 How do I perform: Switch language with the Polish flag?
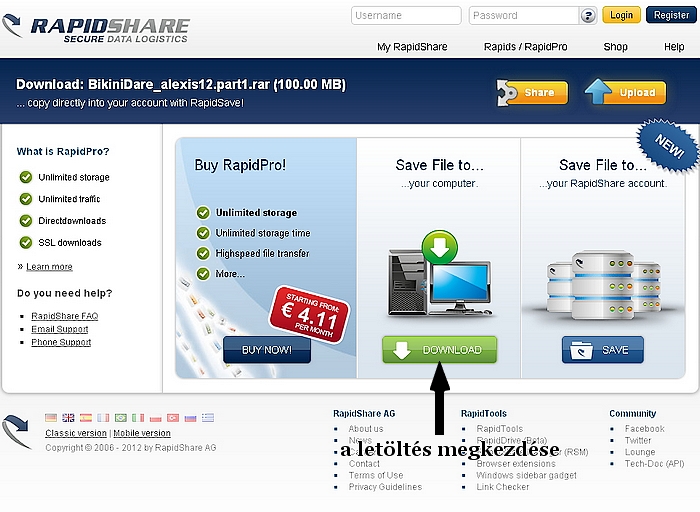[x=155, y=418]
